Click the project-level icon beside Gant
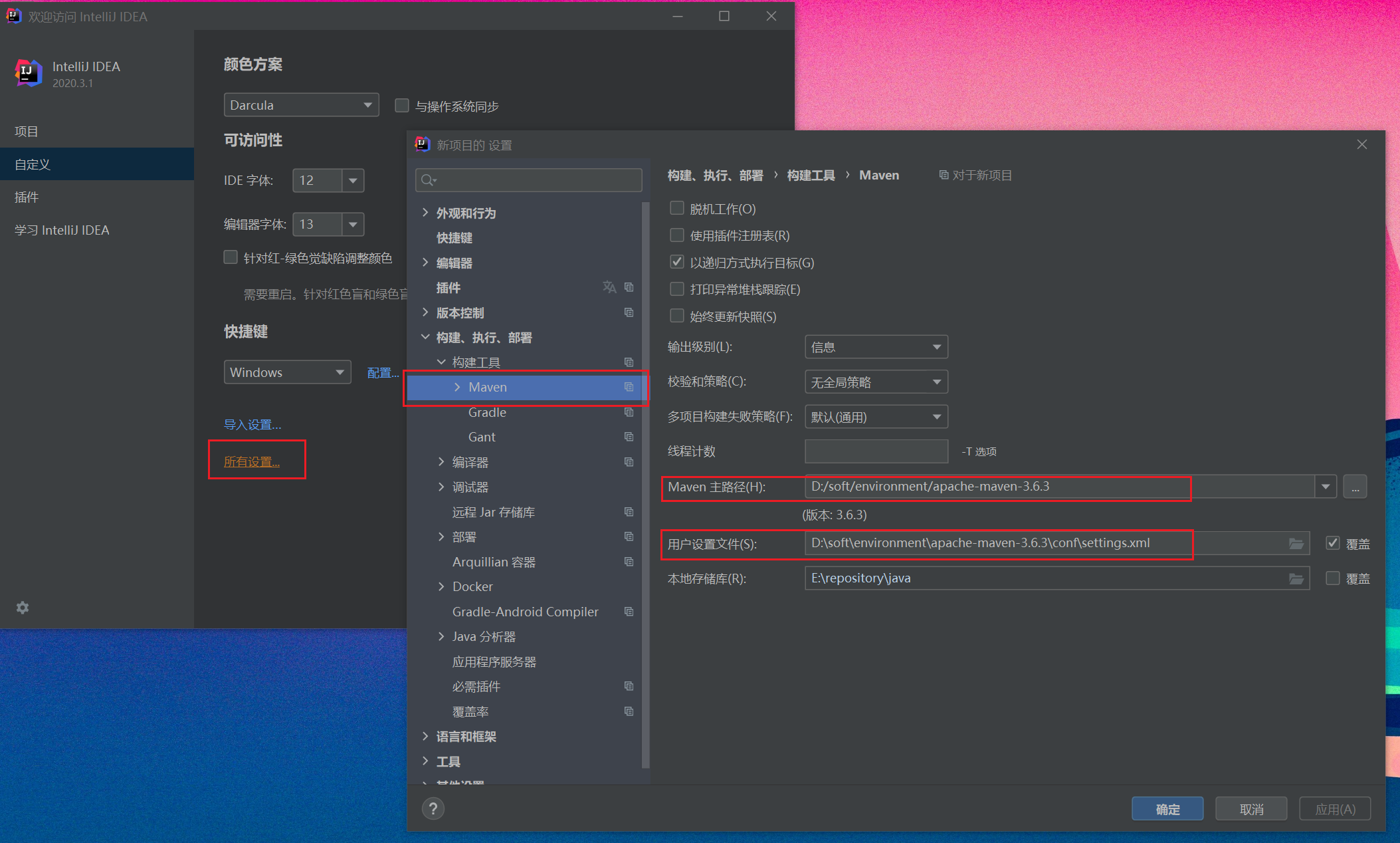Image resolution: width=1400 pixels, height=843 pixels. tap(629, 437)
